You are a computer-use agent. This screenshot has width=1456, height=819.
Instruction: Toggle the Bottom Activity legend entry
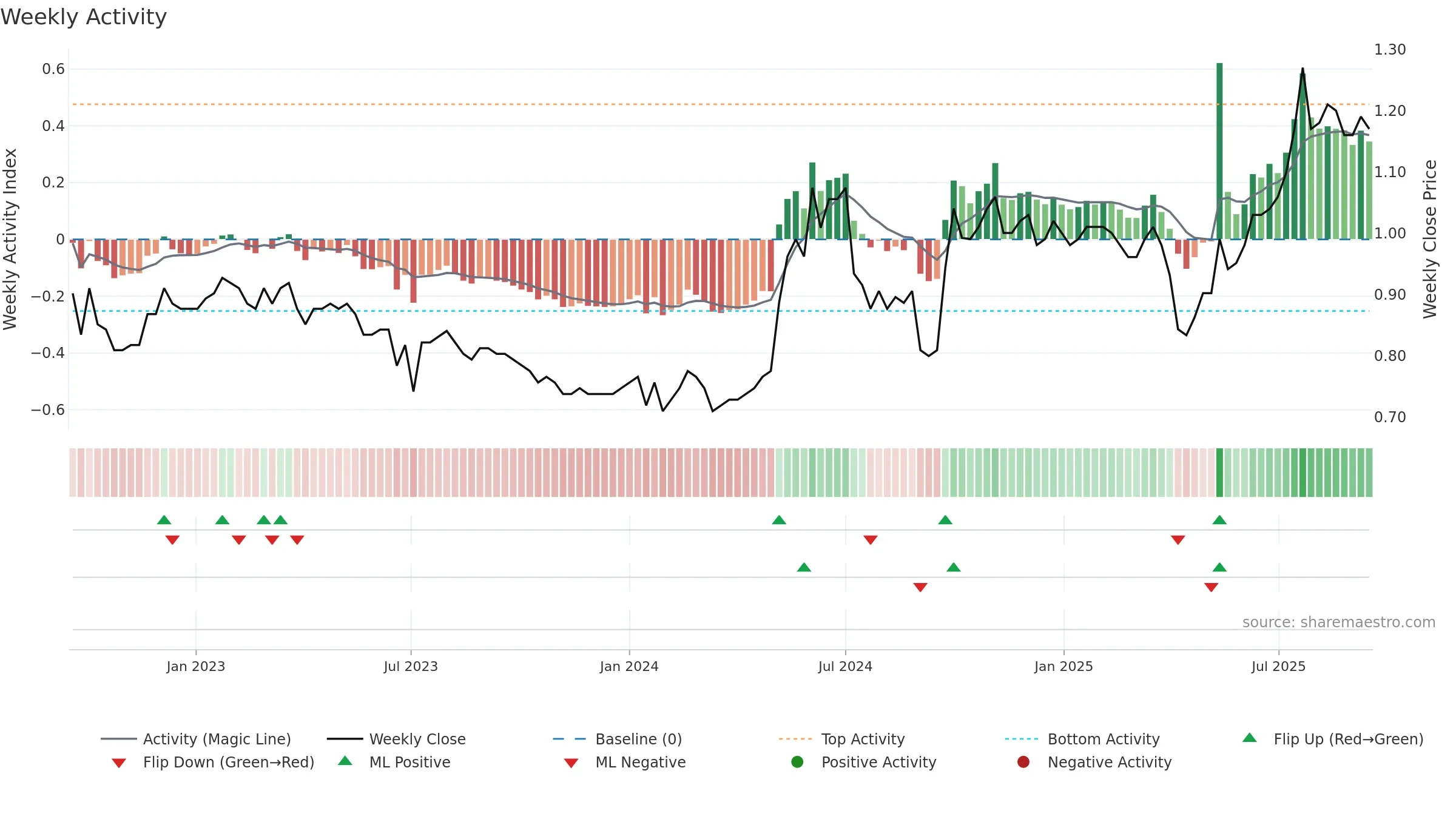1082,739
